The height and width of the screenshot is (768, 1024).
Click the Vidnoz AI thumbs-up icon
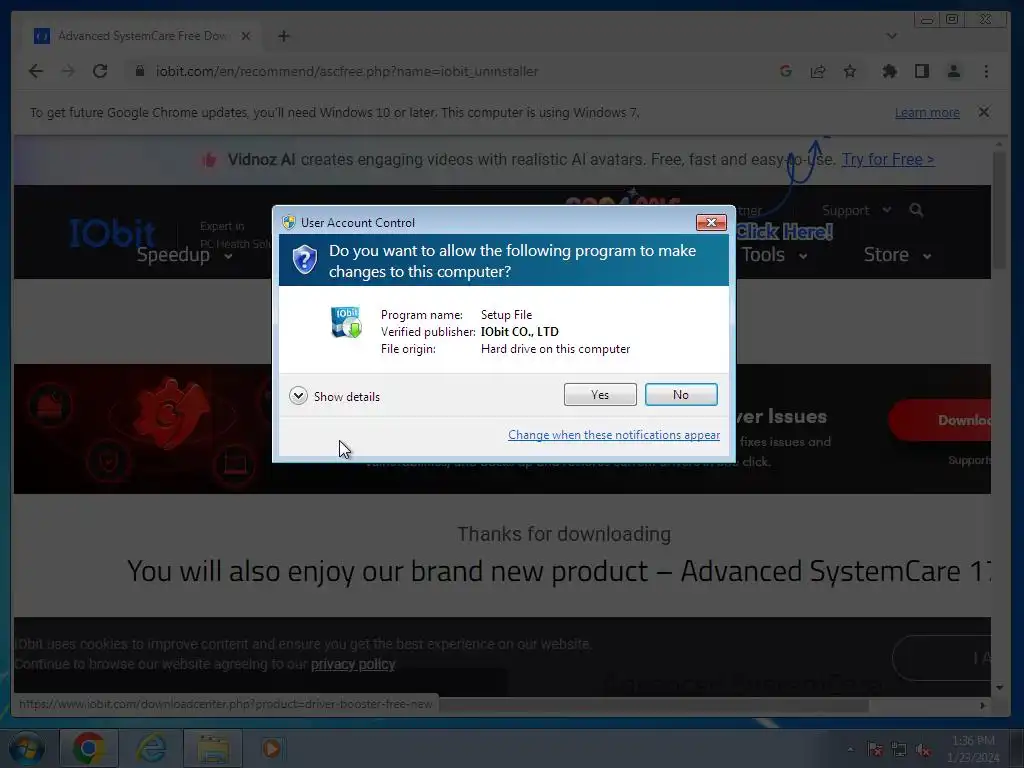[x=209, y=159]
